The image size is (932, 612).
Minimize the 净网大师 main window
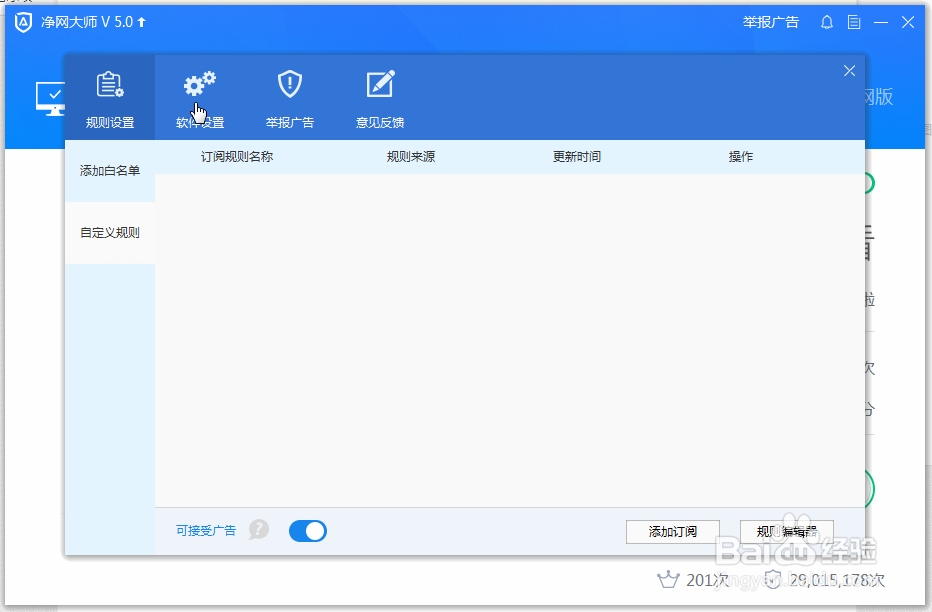click(881, 23)
